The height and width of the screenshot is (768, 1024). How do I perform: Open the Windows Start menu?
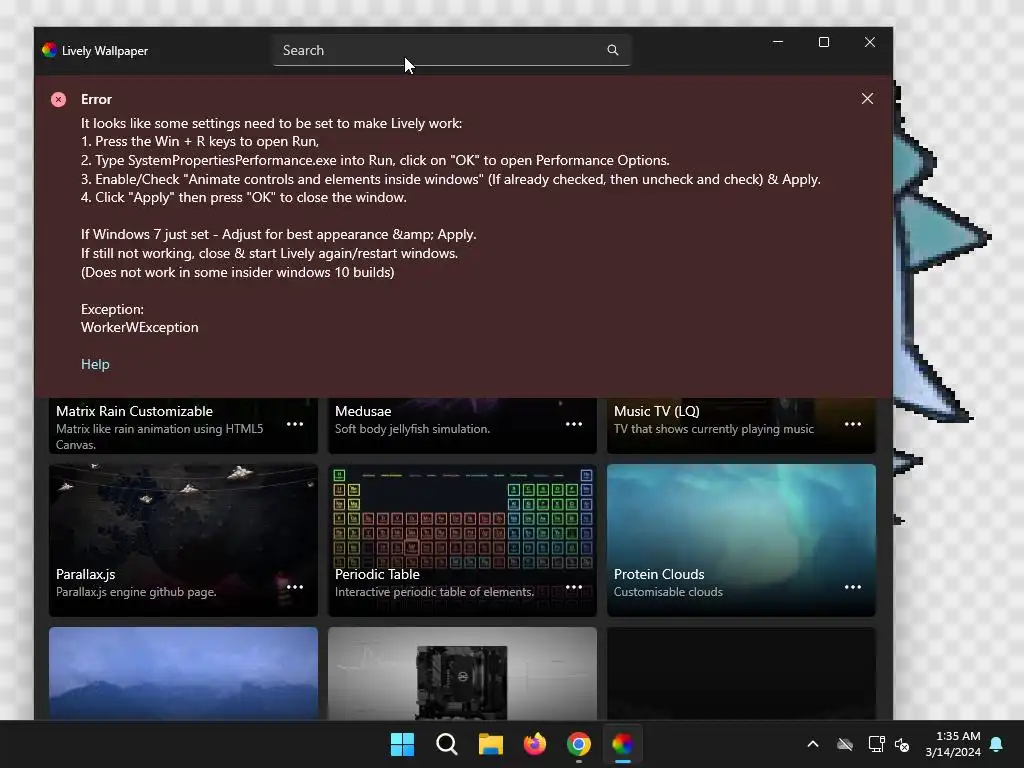pyautogui.click(x=402, y=744)
